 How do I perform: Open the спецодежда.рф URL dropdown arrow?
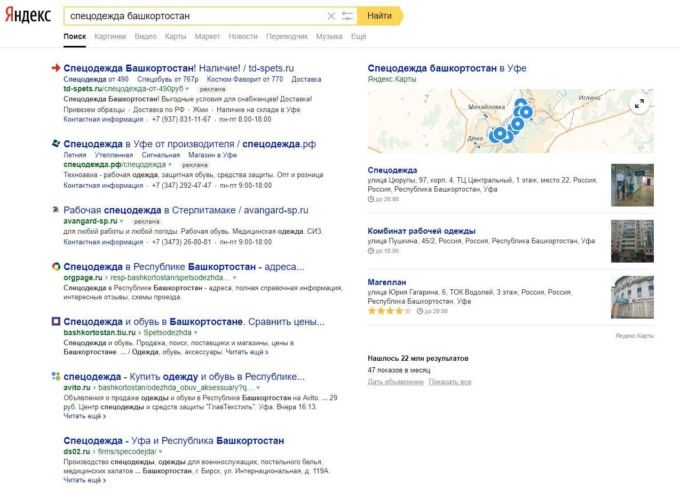pyautogui.click(x=170, y=165)
